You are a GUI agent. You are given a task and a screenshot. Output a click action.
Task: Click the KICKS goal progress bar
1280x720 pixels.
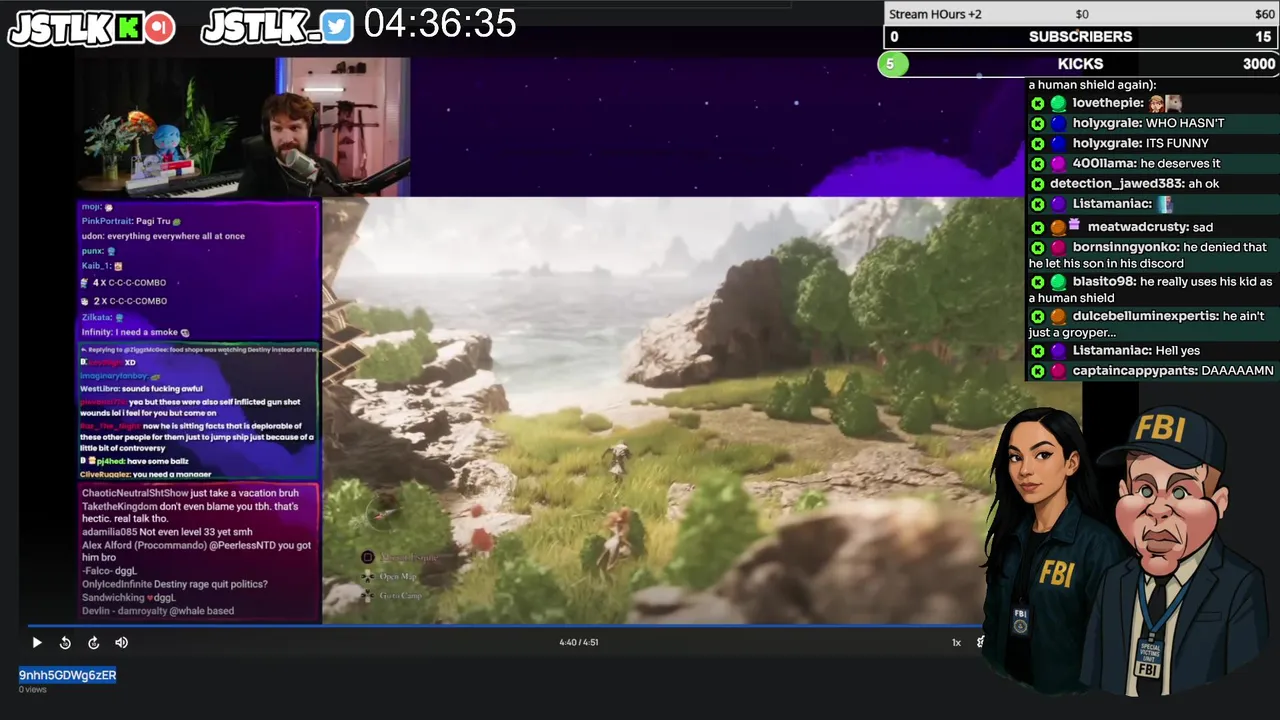pos(1081,64)
